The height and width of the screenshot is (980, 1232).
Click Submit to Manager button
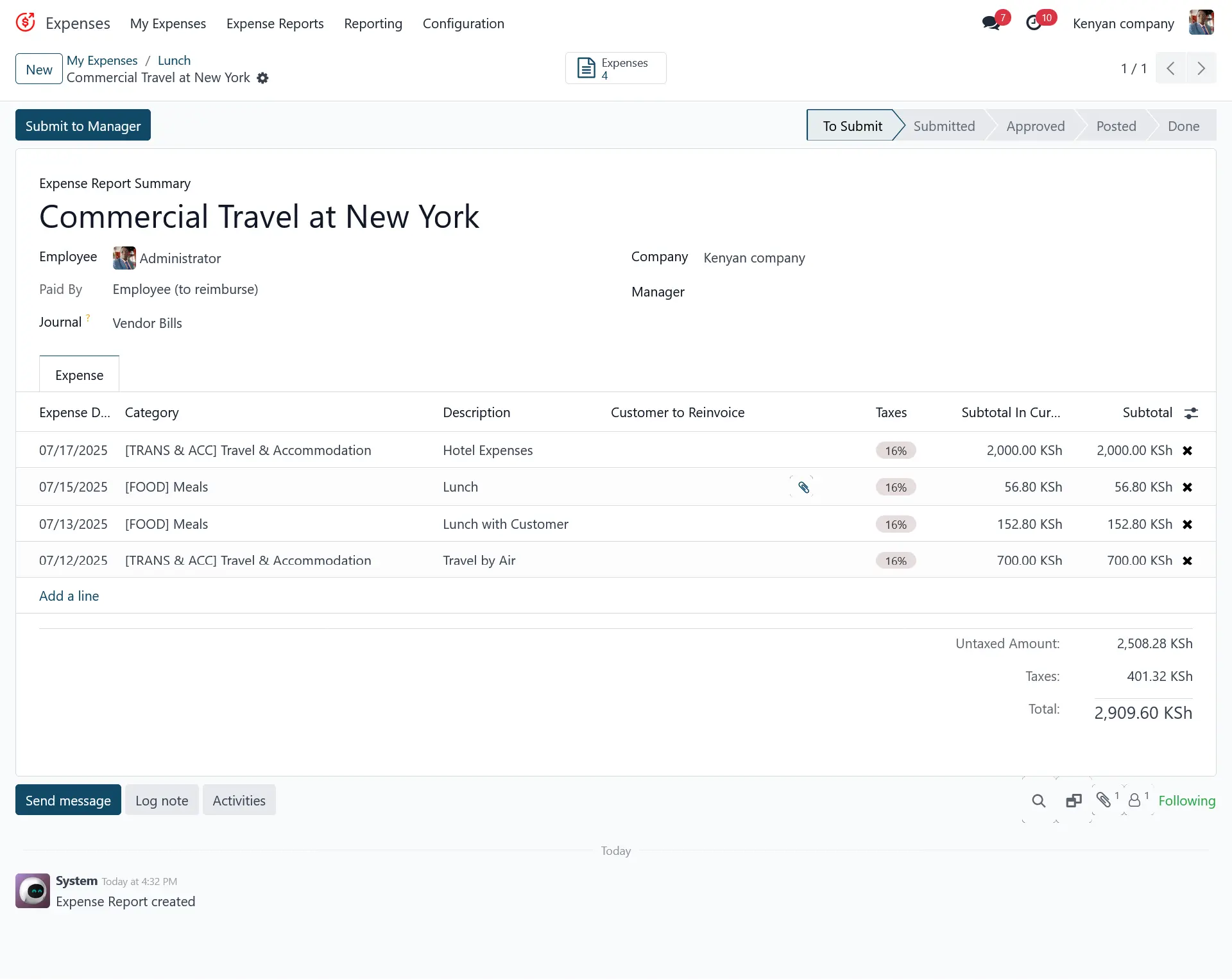(x=83, y=126)
